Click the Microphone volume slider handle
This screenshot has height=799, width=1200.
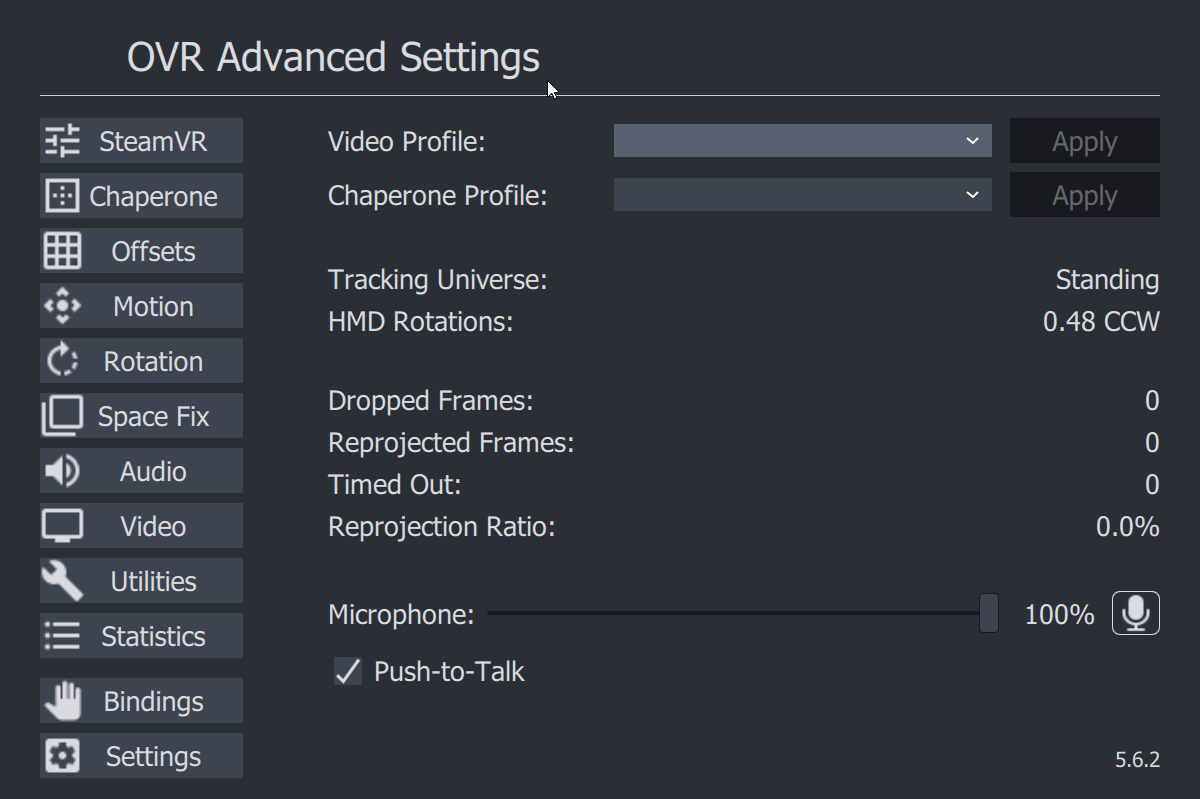(x=988, y=613)
